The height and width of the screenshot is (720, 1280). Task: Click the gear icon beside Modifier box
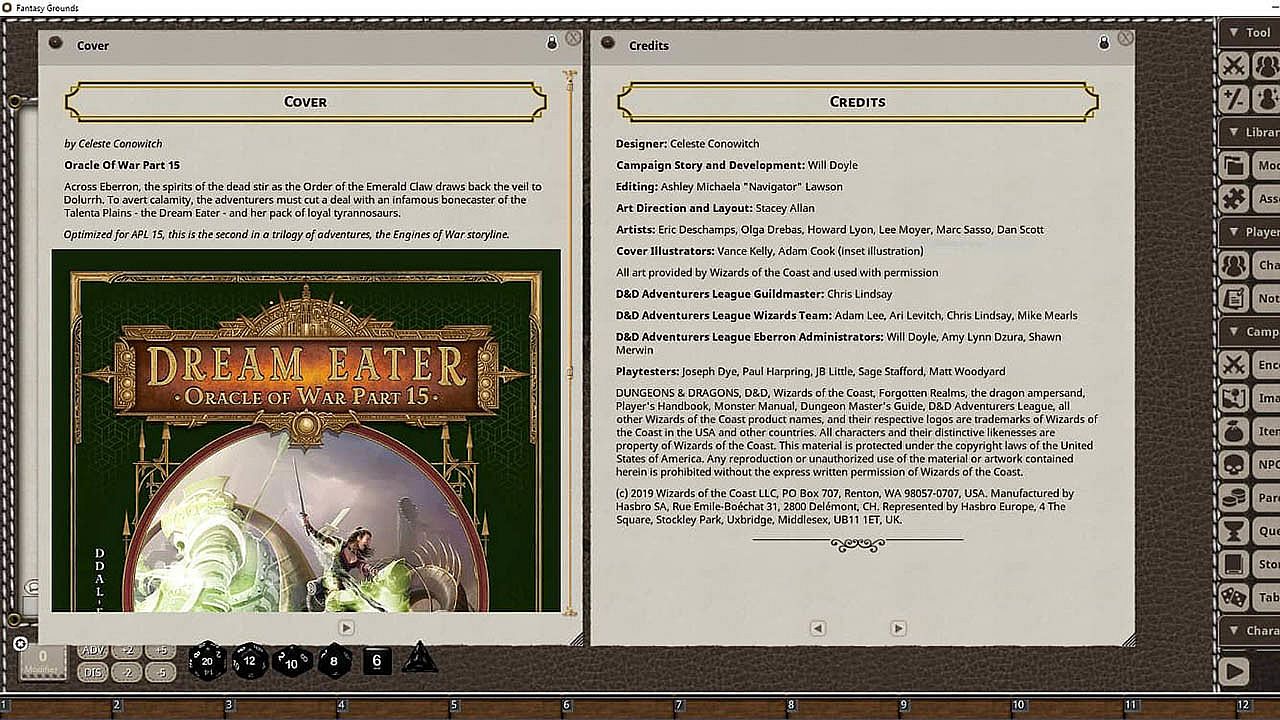pyautogui.click(x=20, y=644)
